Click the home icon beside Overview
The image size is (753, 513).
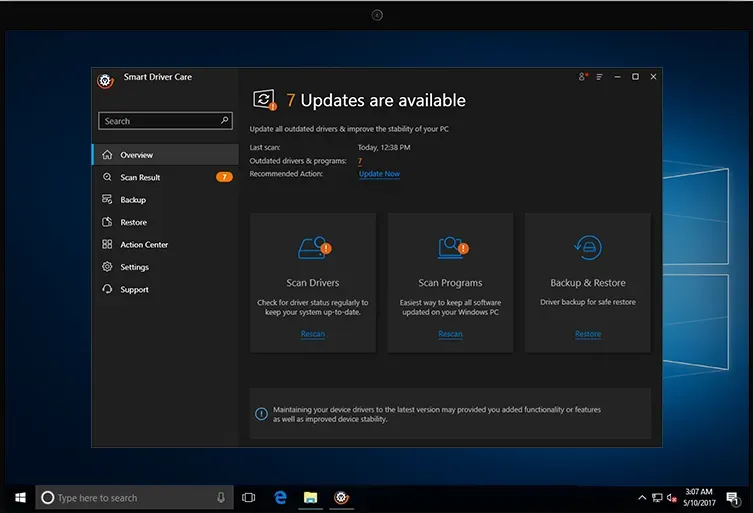pyautogui.click(x=107, y=155)
